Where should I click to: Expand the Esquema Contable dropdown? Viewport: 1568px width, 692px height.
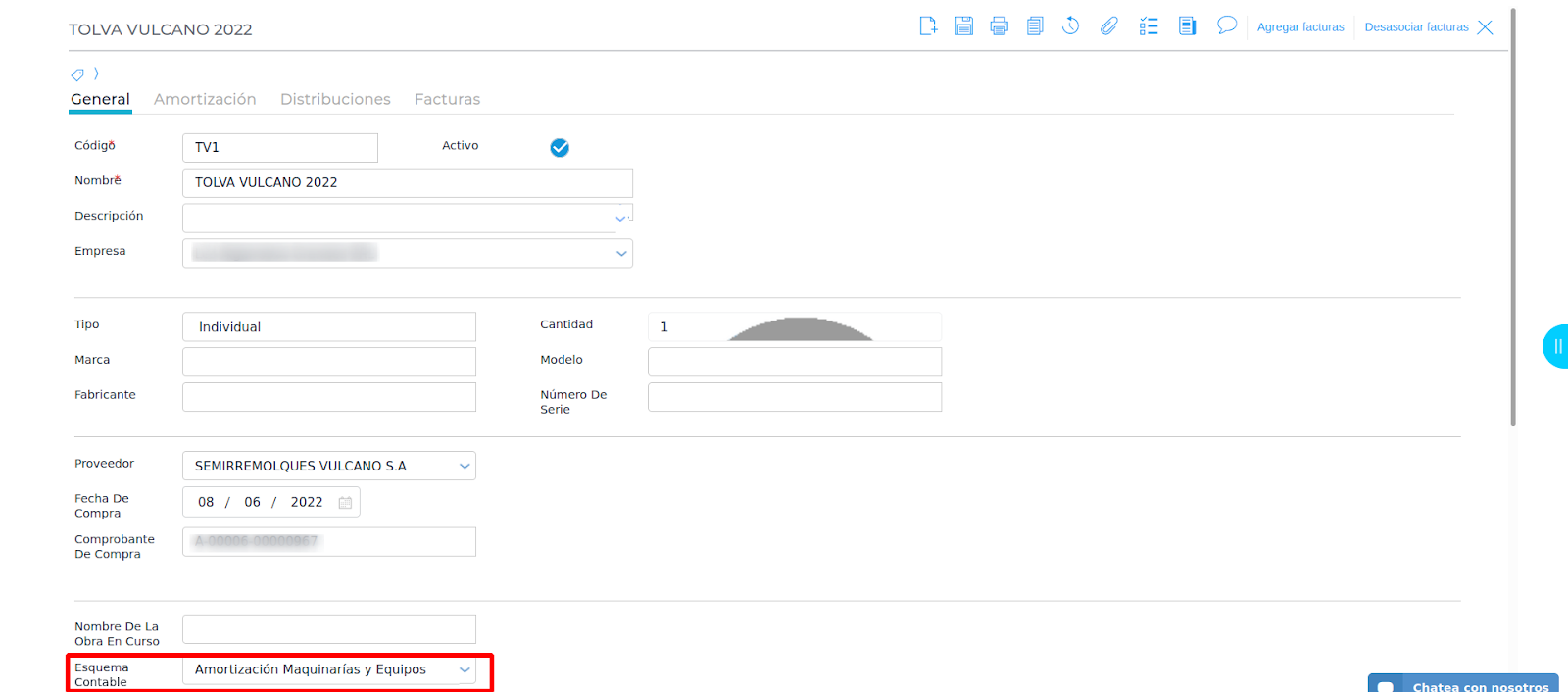[x=464, y=670]
